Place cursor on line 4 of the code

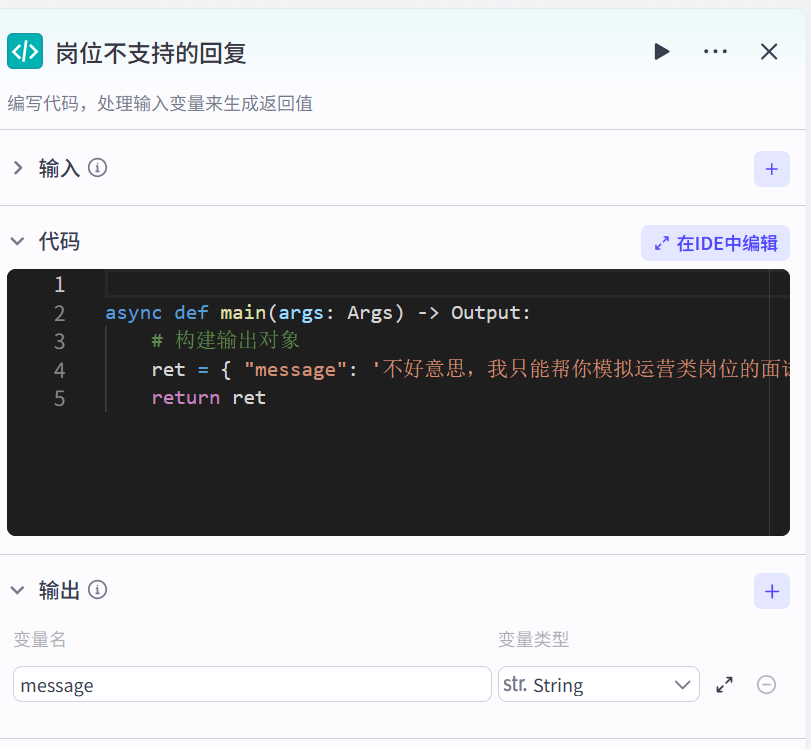(300, 369)
